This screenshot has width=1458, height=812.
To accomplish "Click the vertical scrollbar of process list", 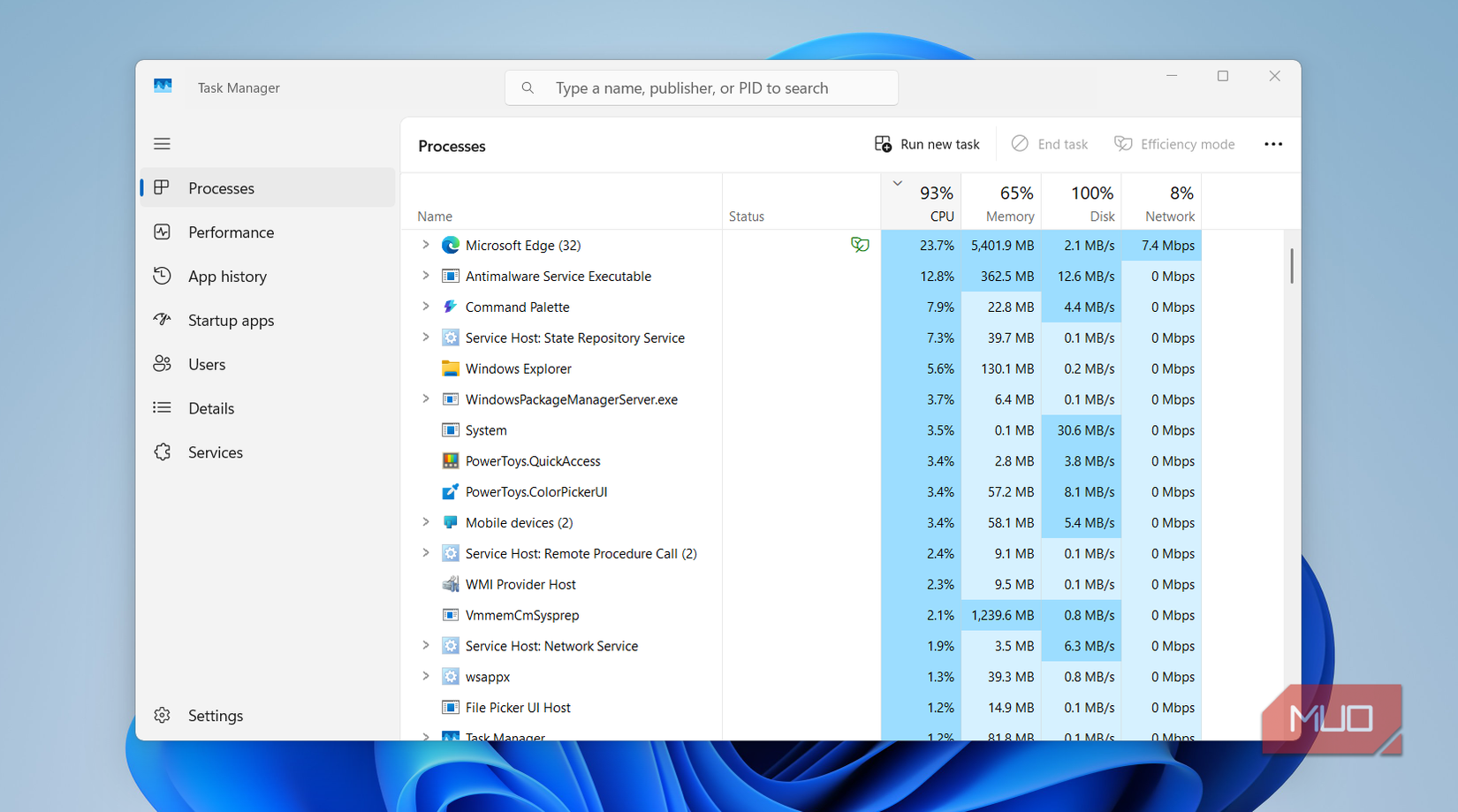I will point(1291,266).
